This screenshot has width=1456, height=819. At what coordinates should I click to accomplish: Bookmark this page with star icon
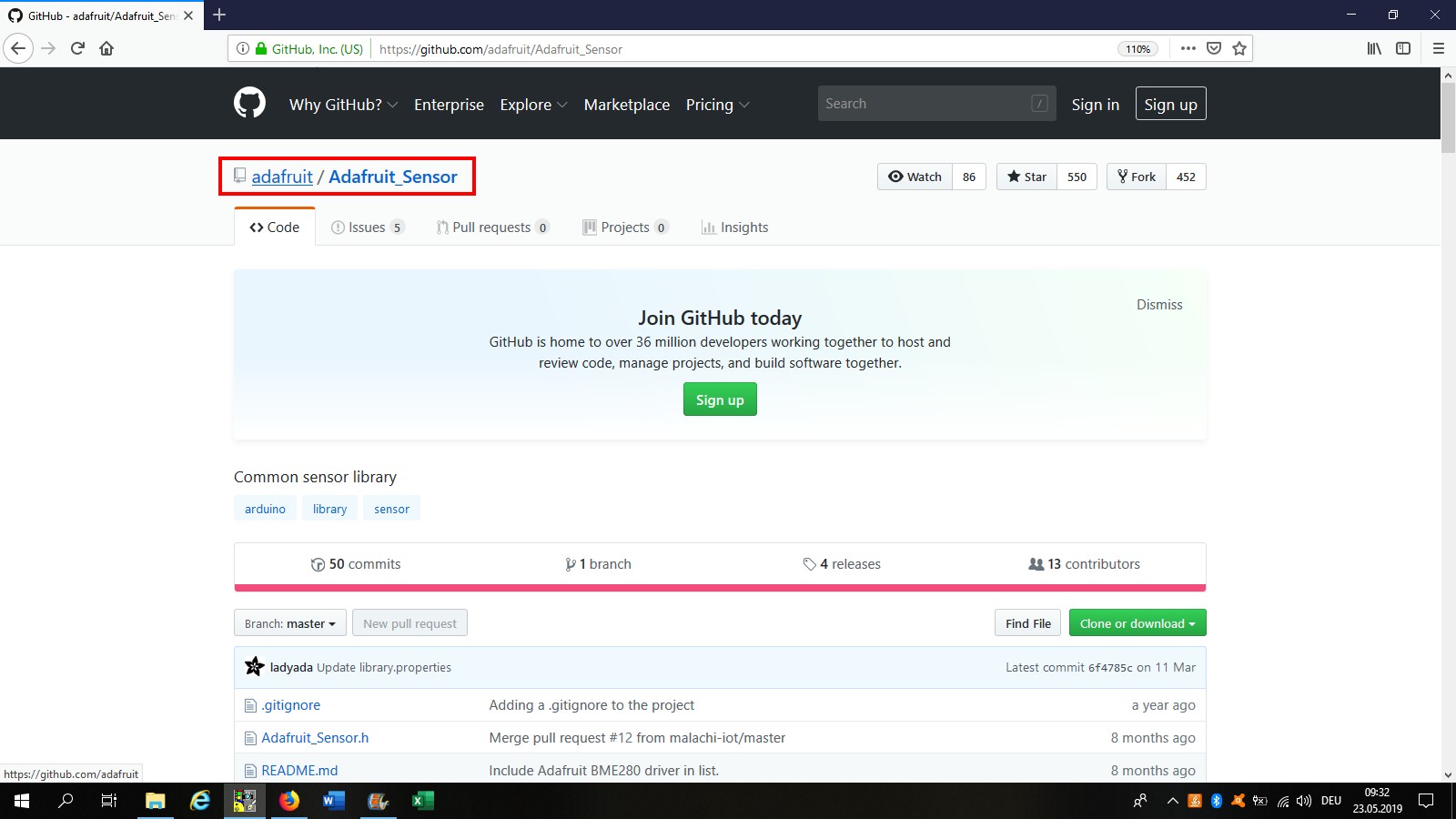(x=1239, y=48)
